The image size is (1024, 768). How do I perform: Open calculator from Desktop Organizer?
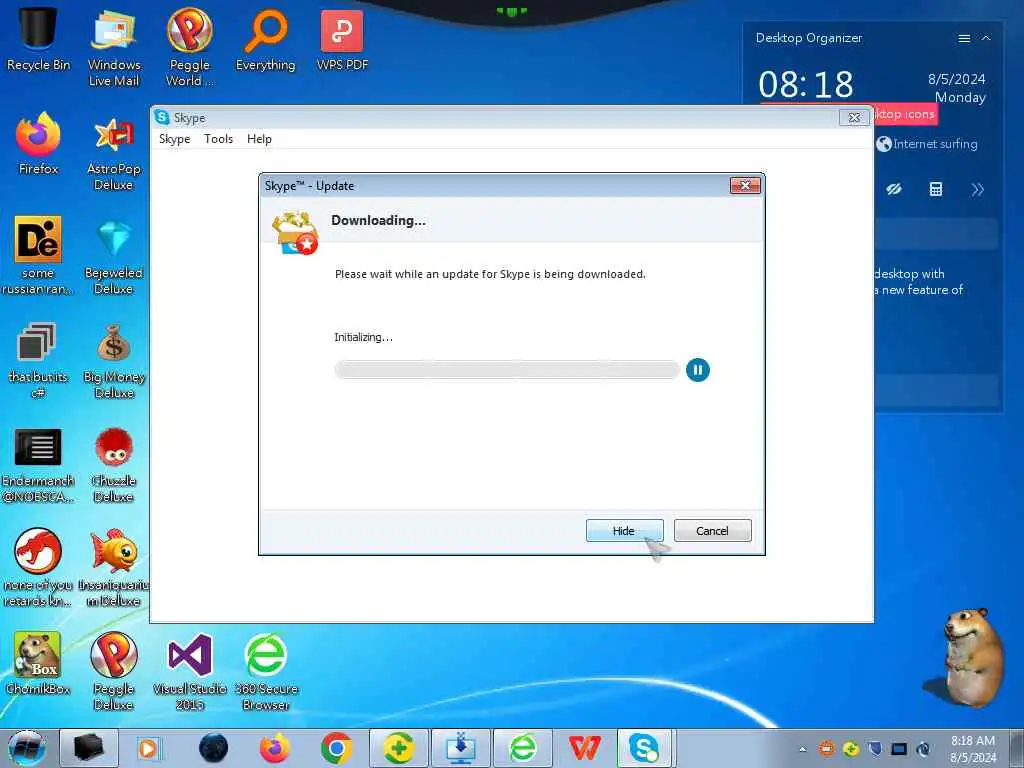point(936,189)
